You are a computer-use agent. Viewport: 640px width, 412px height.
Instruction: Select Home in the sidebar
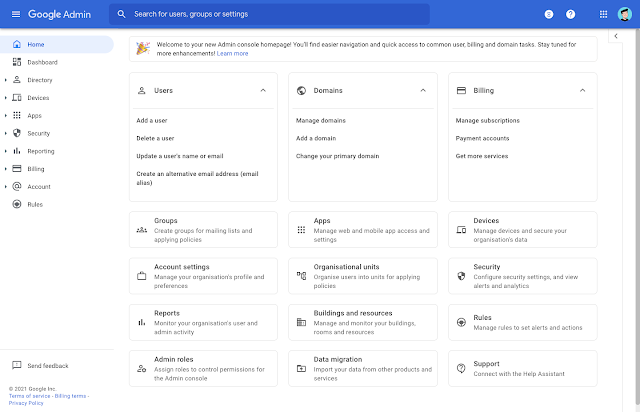coord(57,44)
